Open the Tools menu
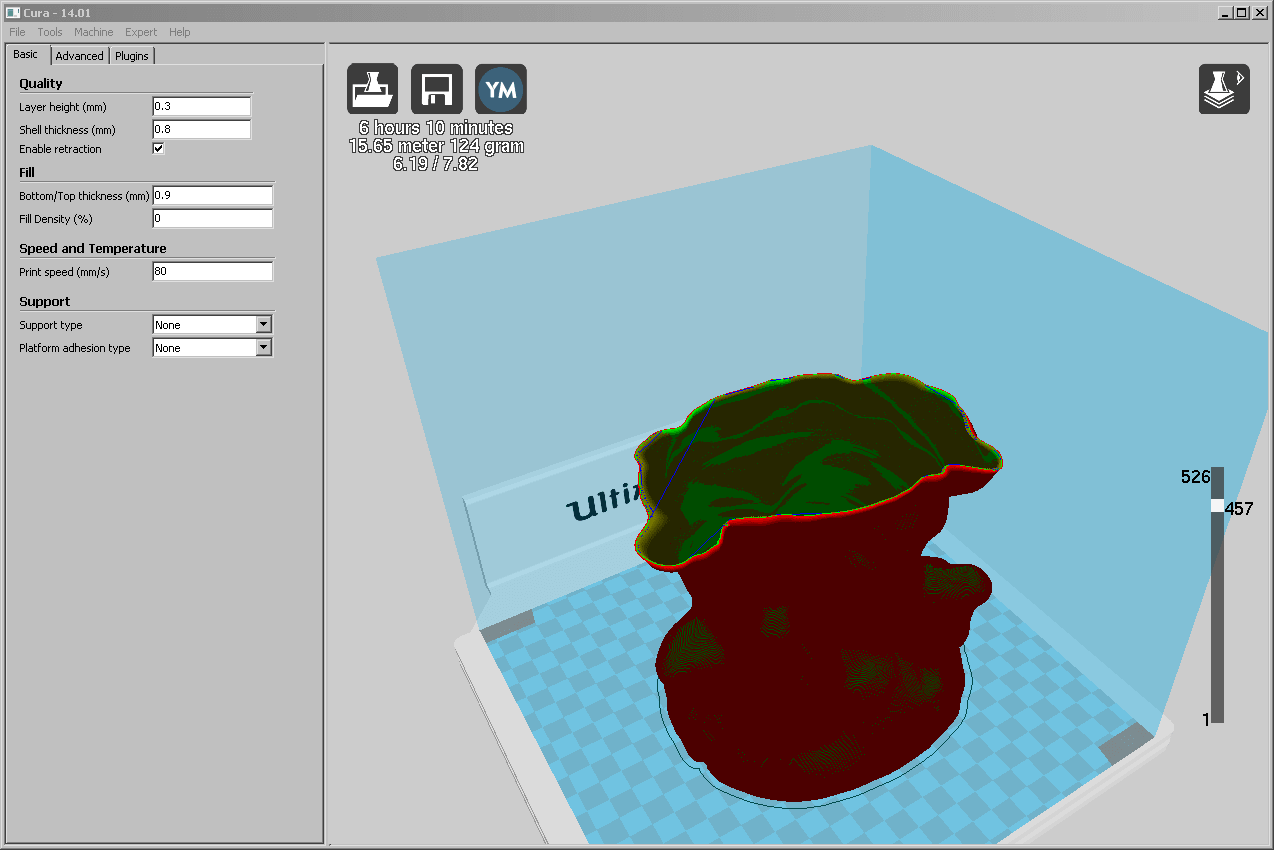This screenshot has width=1274, height=850. 50,32
